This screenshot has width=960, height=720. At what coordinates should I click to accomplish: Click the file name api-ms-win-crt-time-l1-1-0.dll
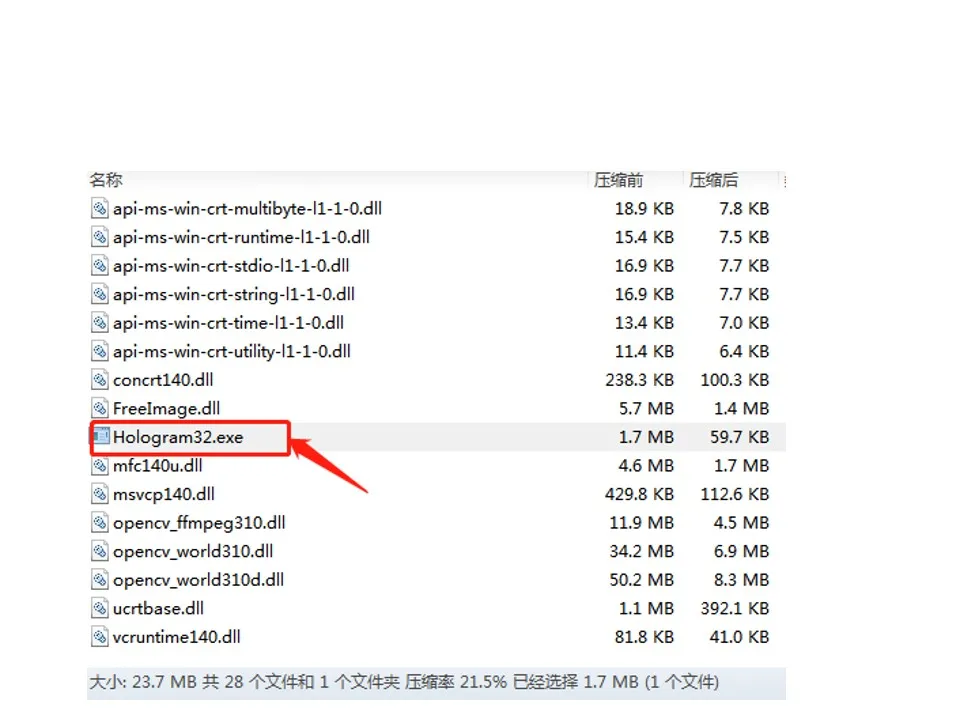[229, 323]
